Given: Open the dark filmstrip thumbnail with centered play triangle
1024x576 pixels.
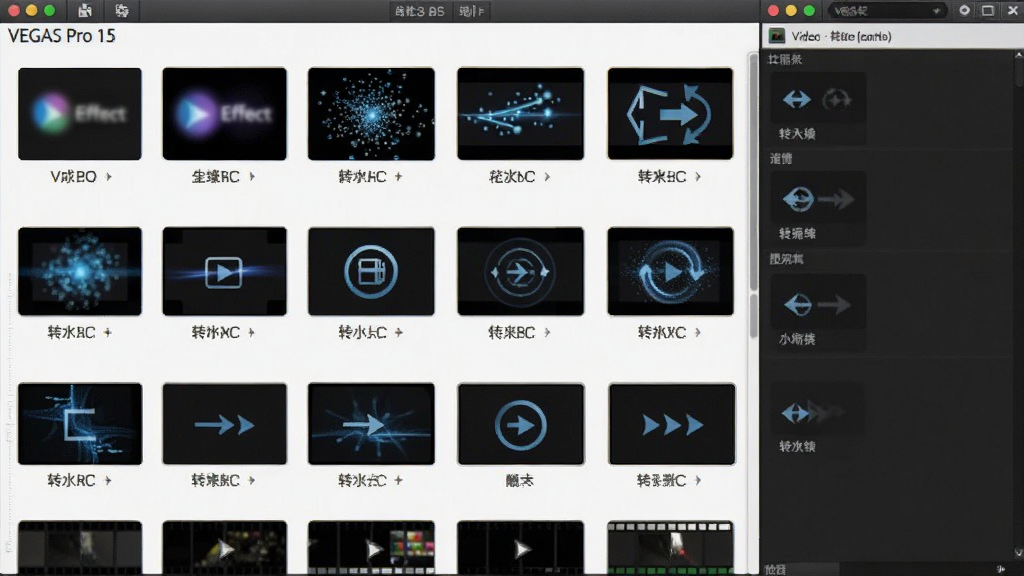Looking at the screenshot, I should pyautogui.click(x=520, y=548).
